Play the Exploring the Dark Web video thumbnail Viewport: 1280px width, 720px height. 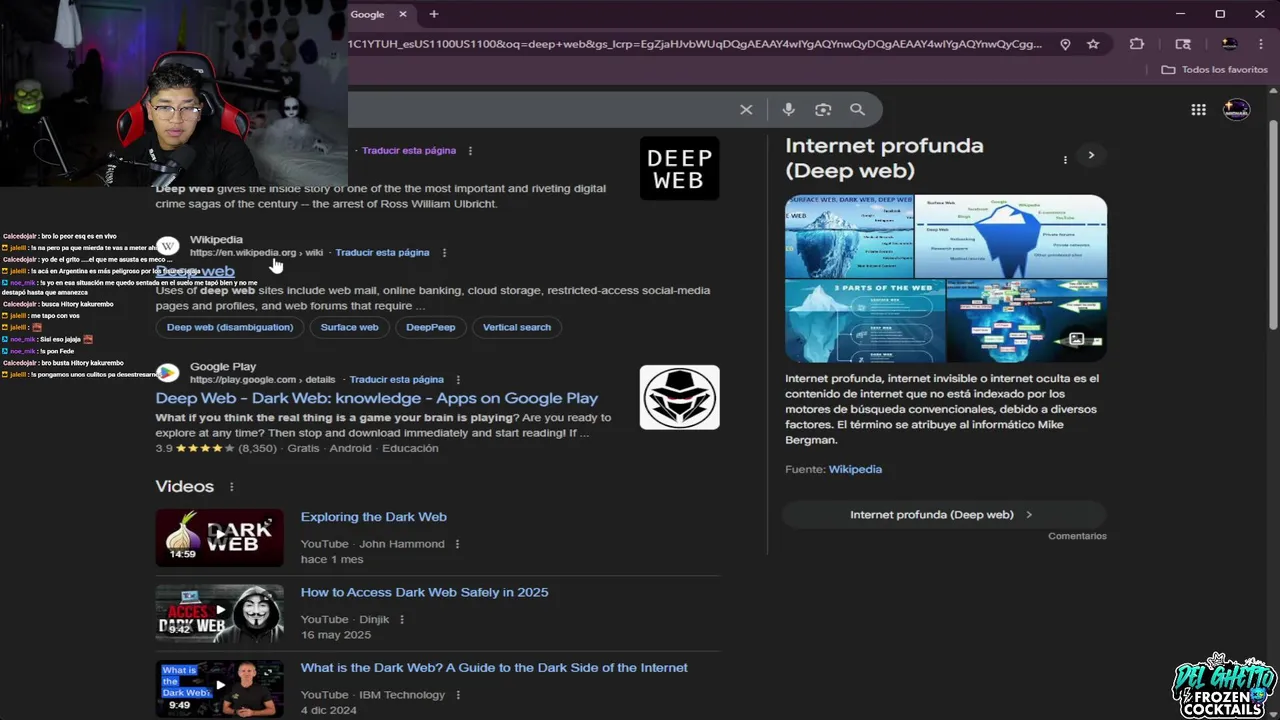click(219, 538)
